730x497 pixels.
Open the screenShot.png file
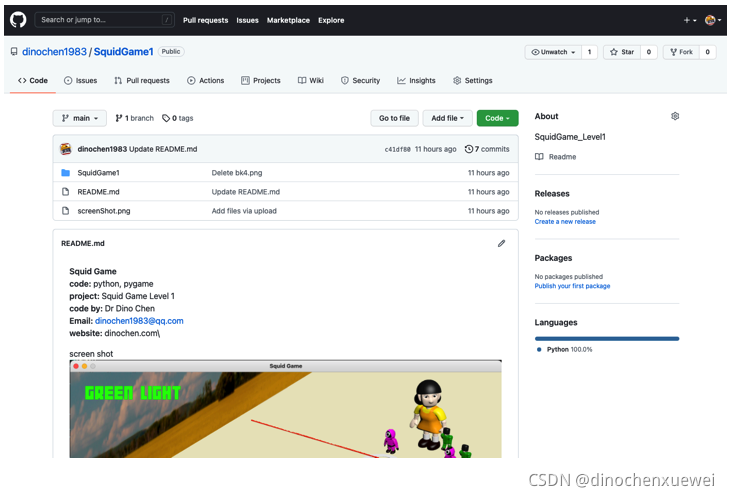click(104, 211)
